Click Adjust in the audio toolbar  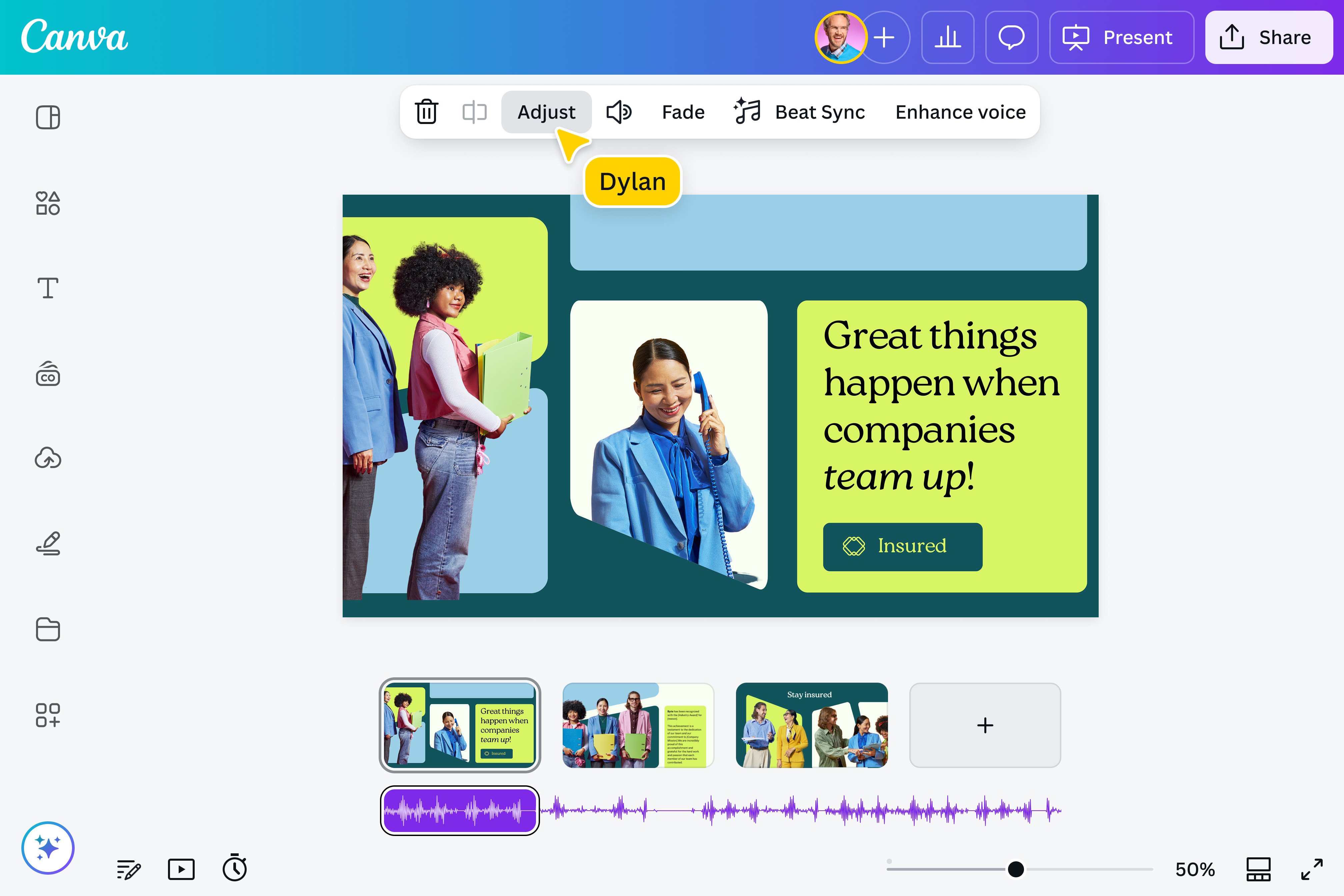pos(546,112)
